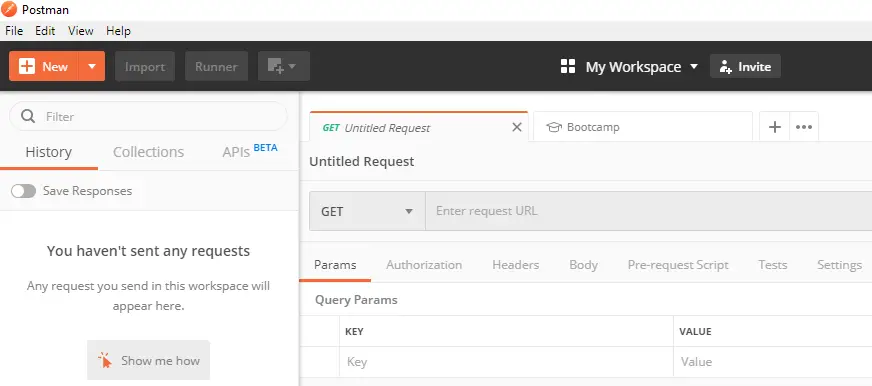Open the APIs BETA tab
Screen dimensions: 872x386
click(250, 151)
